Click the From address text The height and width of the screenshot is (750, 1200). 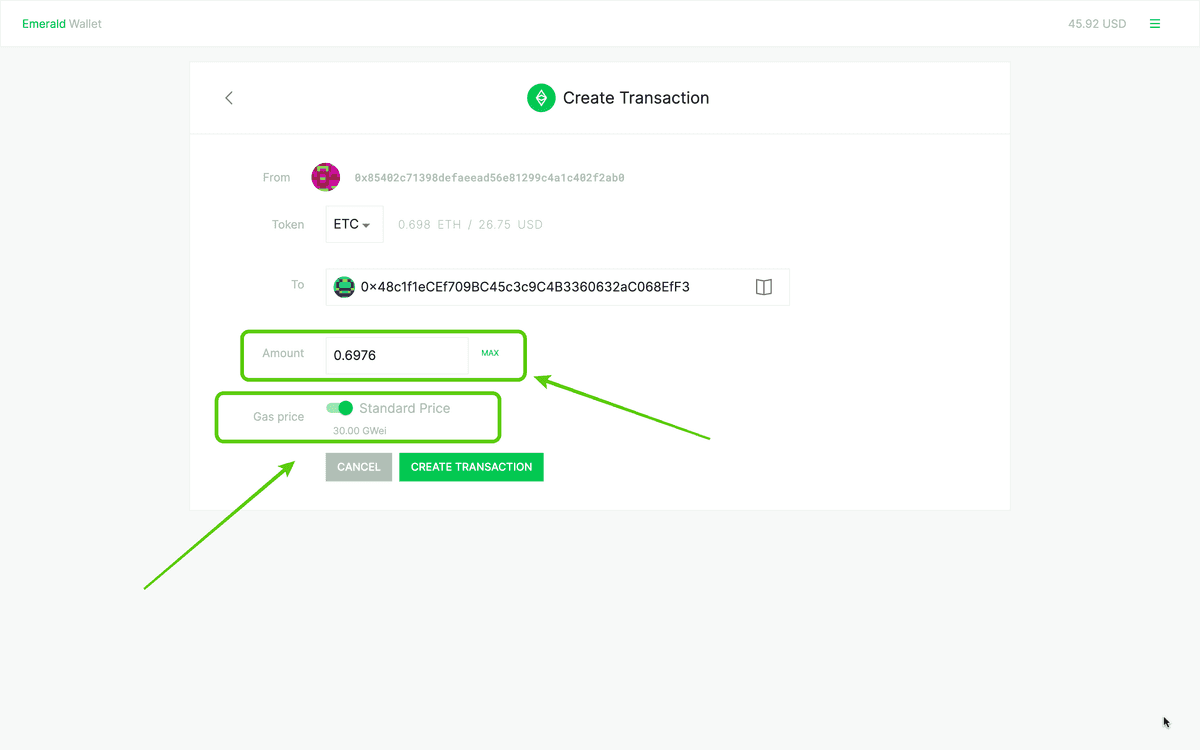[x=489, y=178]
